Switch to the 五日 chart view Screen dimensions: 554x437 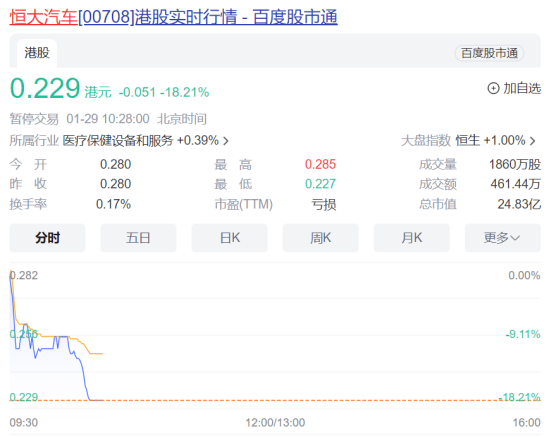click(138, 238)
